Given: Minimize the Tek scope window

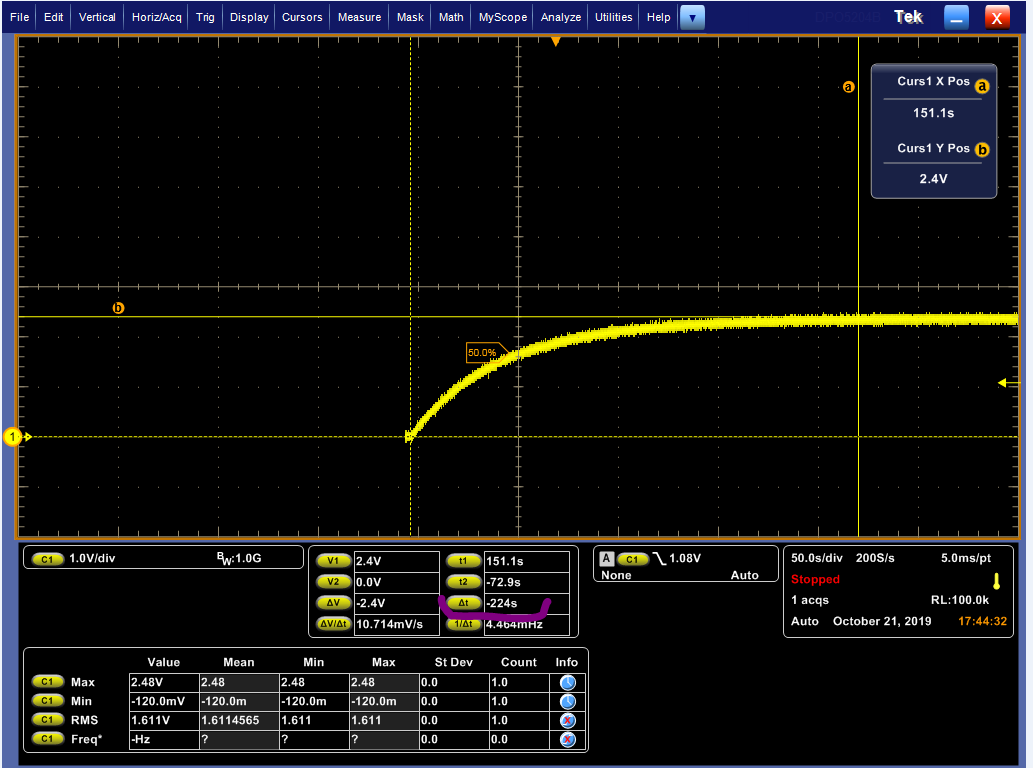Looking at the screenshot, I should click(x=956, y=18).
